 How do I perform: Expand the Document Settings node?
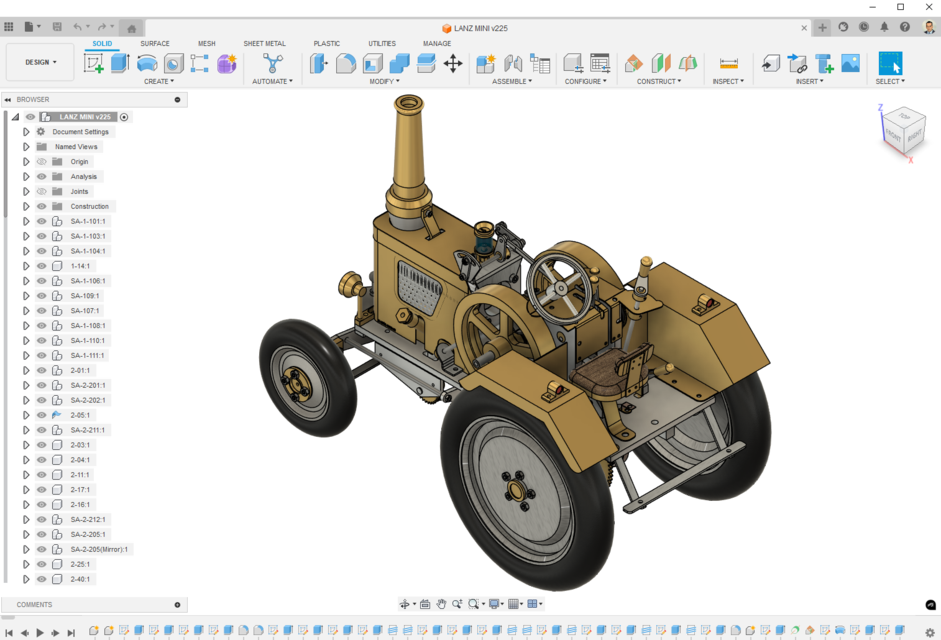click(26, 131)
